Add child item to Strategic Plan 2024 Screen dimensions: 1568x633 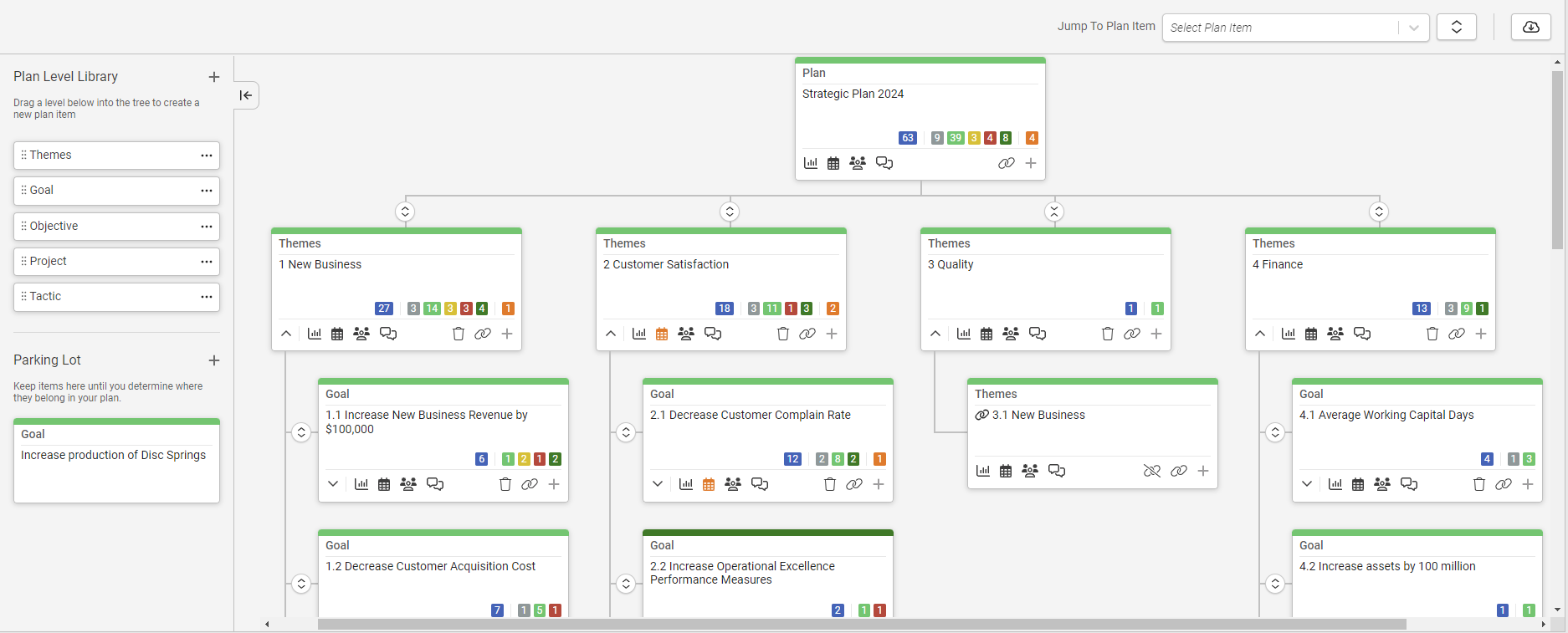1031,163
